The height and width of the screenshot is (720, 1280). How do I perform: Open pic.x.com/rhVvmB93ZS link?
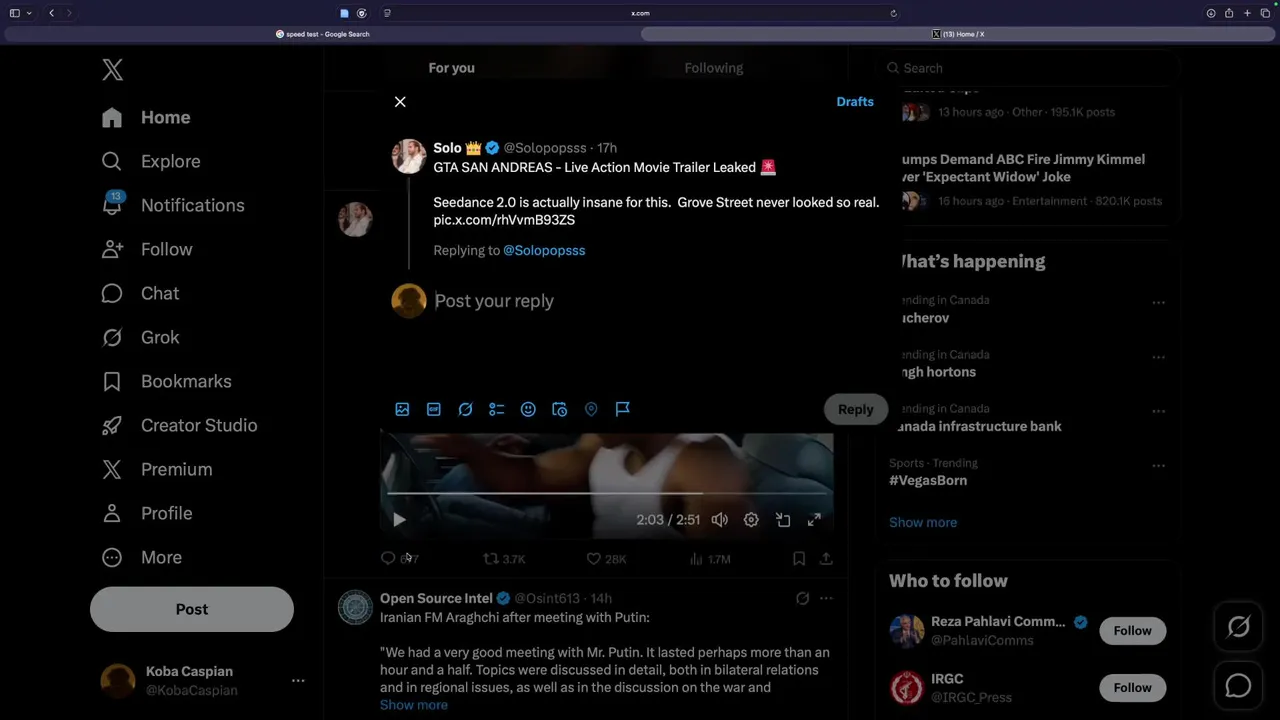point(504,220)
